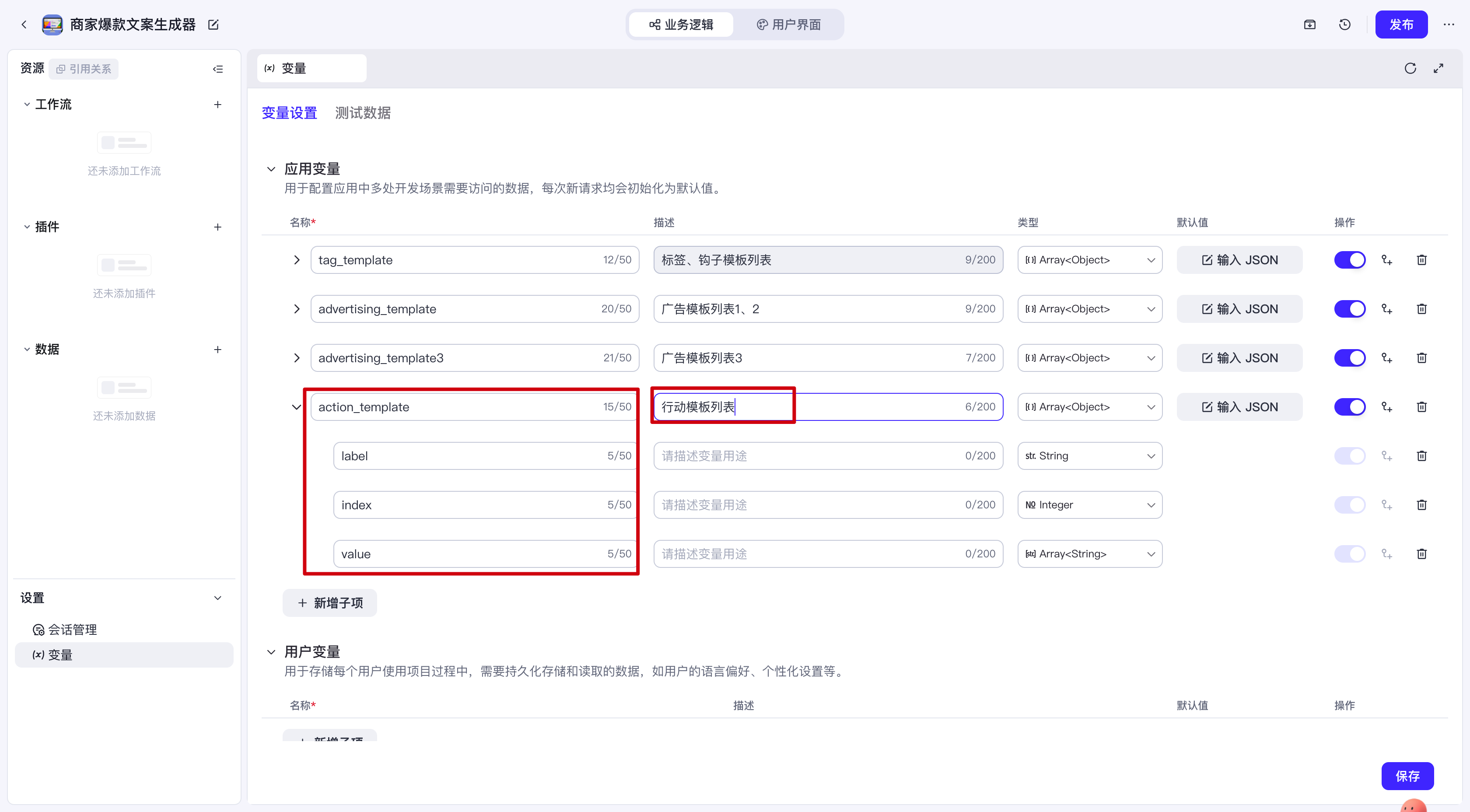Expand the advertising_template row chevron
Viewport: 1470px width, 812px height.
[x=296, y=309]
